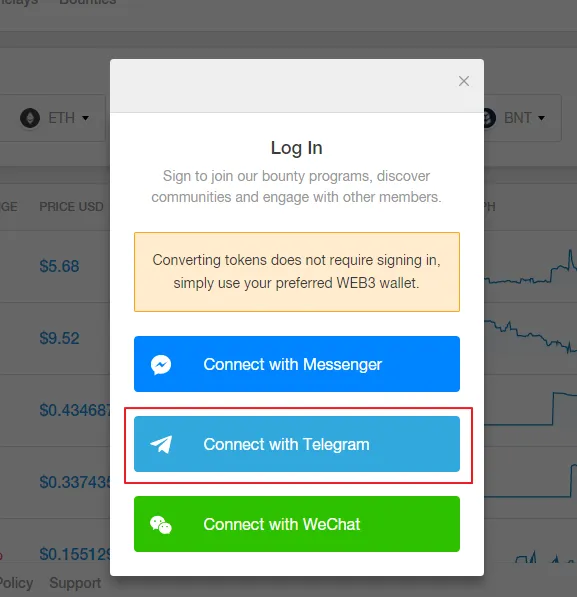Click the WEB3 wallet notice box
This screenshot has height=597, width=577.
(x=297, y=272)
